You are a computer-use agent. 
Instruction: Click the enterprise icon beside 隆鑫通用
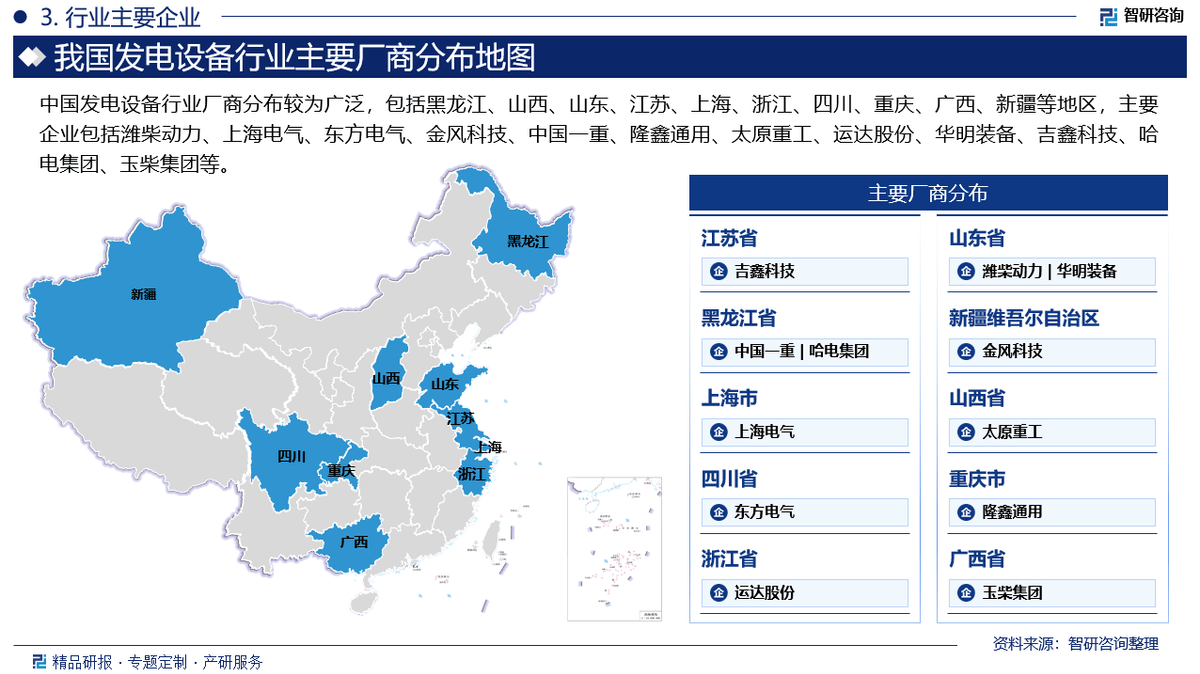pyautogui.click(x=965, y=512)
